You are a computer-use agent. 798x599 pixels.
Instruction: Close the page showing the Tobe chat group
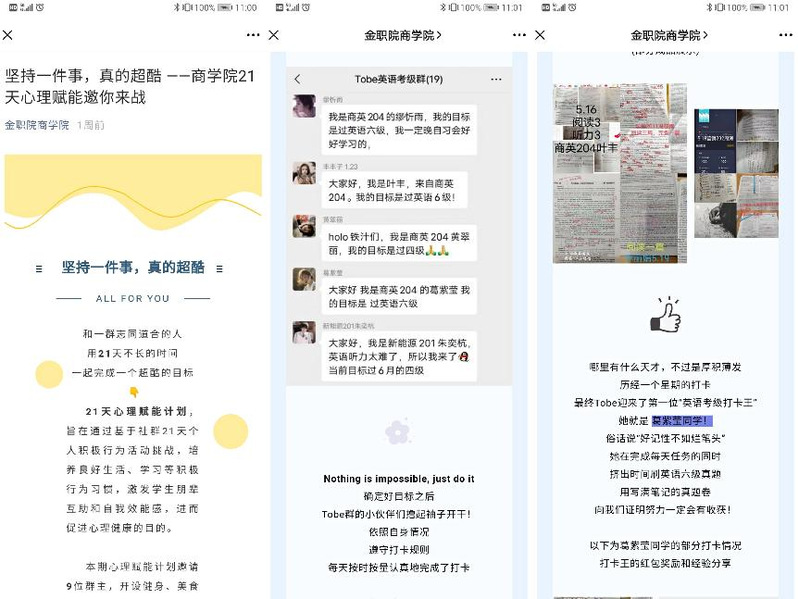pos(274,35)
